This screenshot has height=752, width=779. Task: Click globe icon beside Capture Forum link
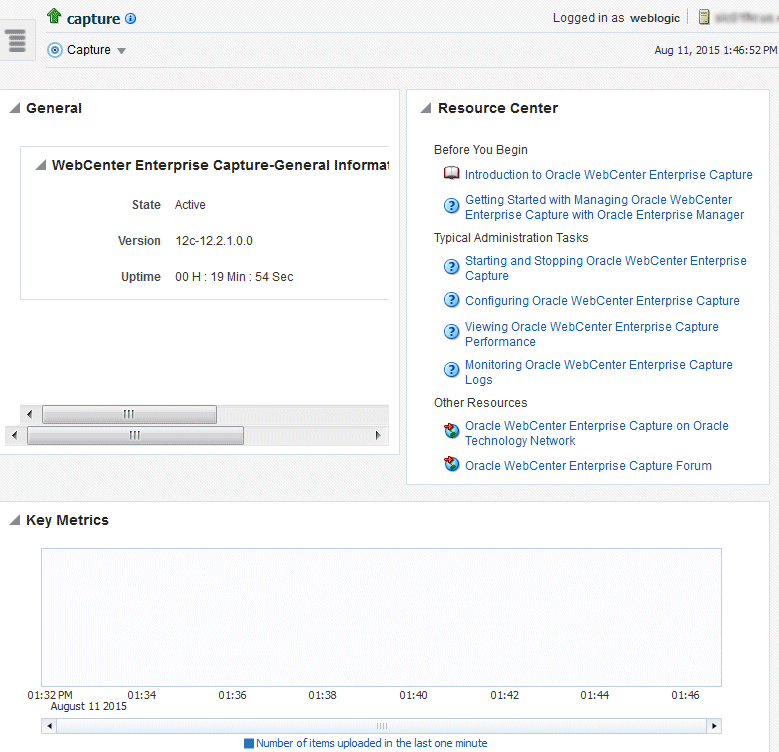point(451,464)
